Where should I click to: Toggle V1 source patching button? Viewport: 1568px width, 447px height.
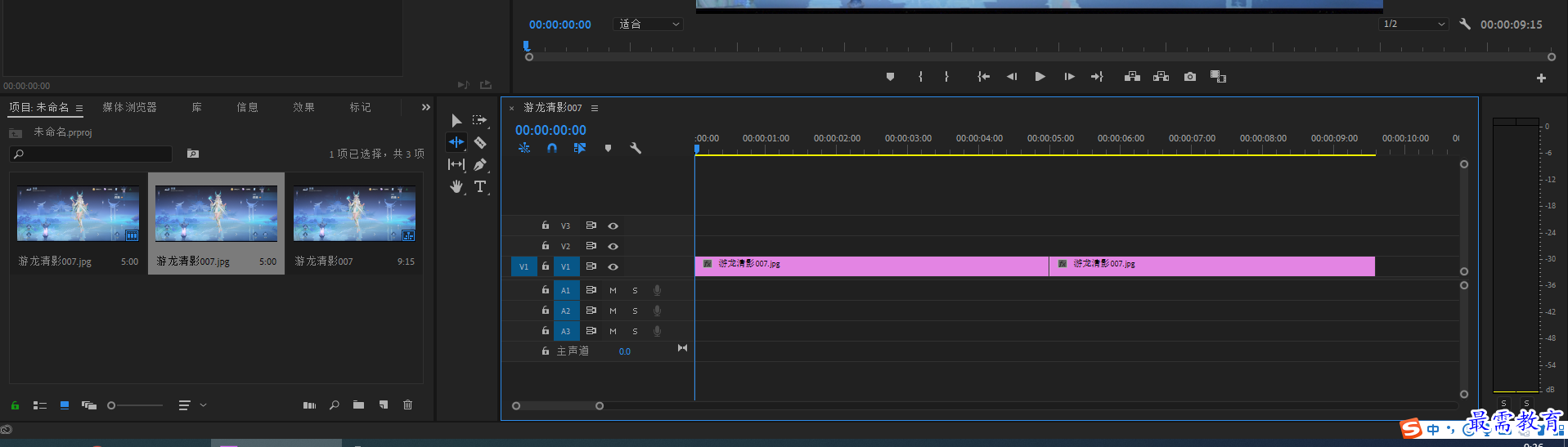[524, 266]
